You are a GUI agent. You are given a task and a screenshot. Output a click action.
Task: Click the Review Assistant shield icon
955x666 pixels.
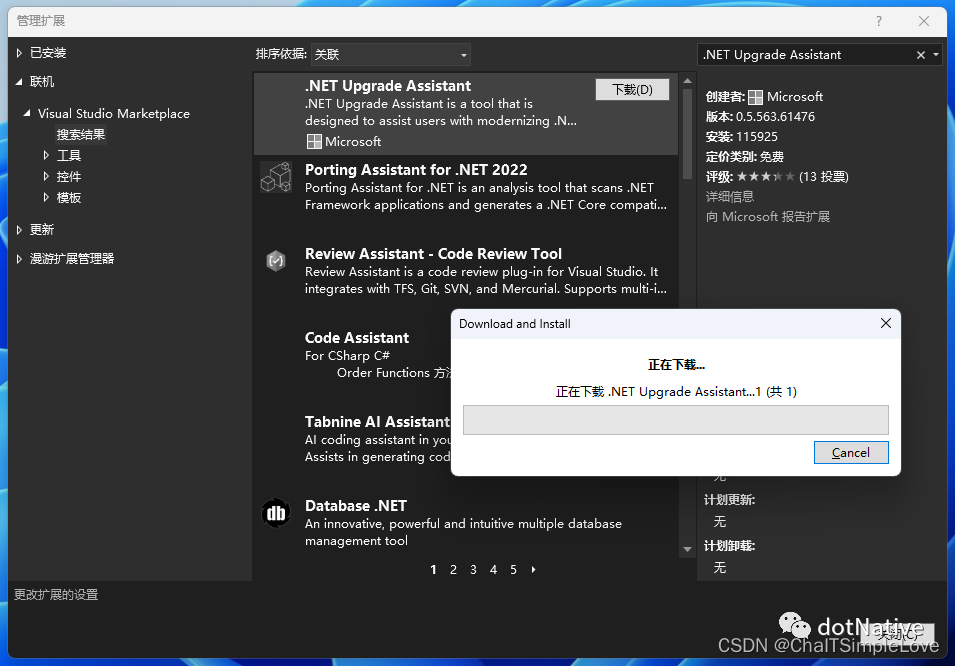click(x=276, y=261)
